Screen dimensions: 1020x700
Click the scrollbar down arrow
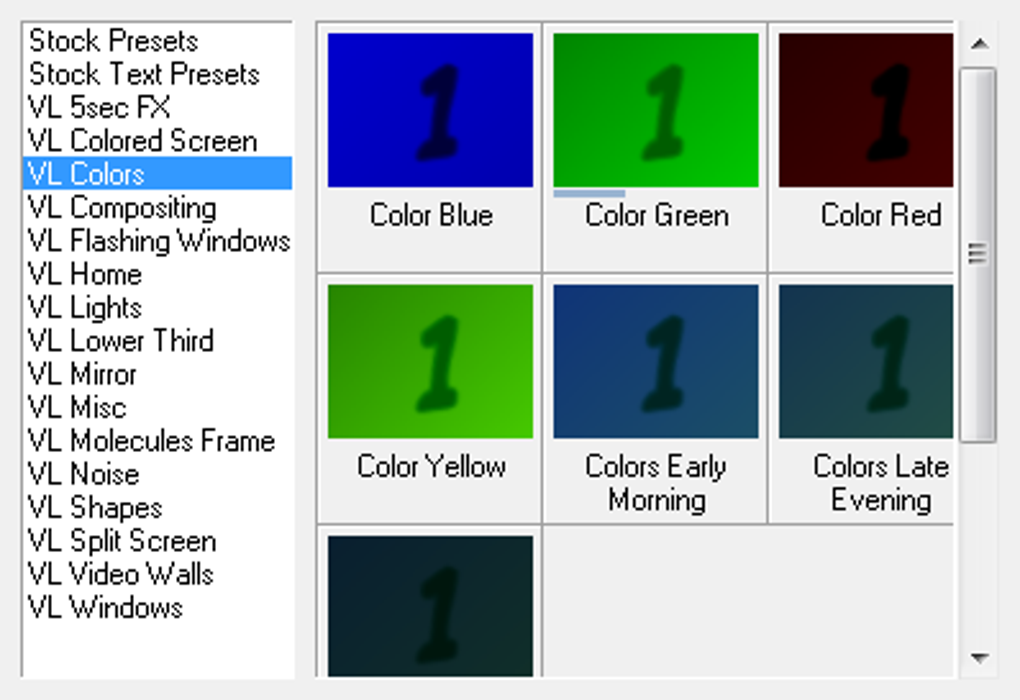[x=979, y=658]
